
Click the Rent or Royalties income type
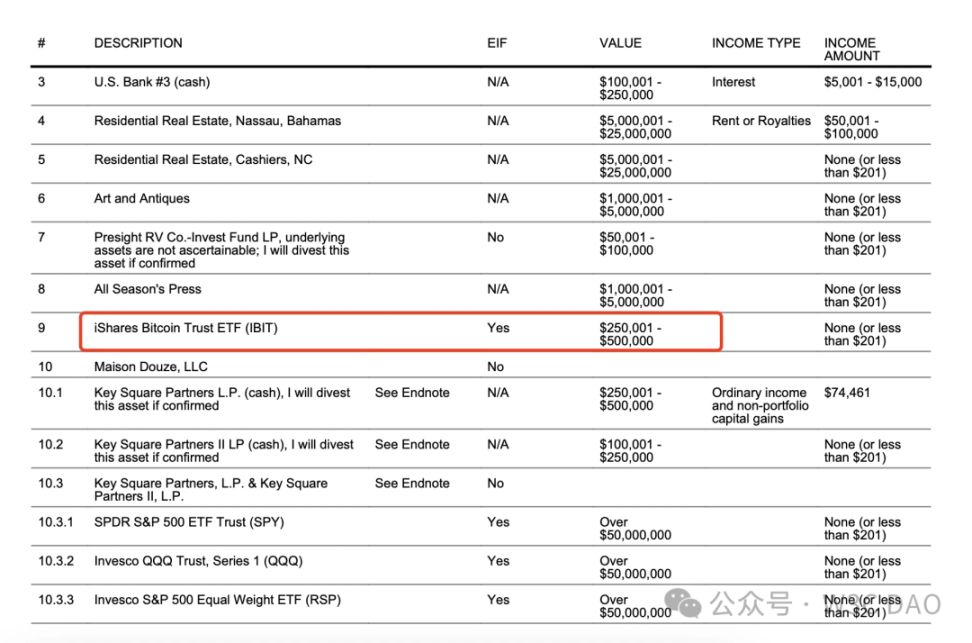(x=761, y=121)
